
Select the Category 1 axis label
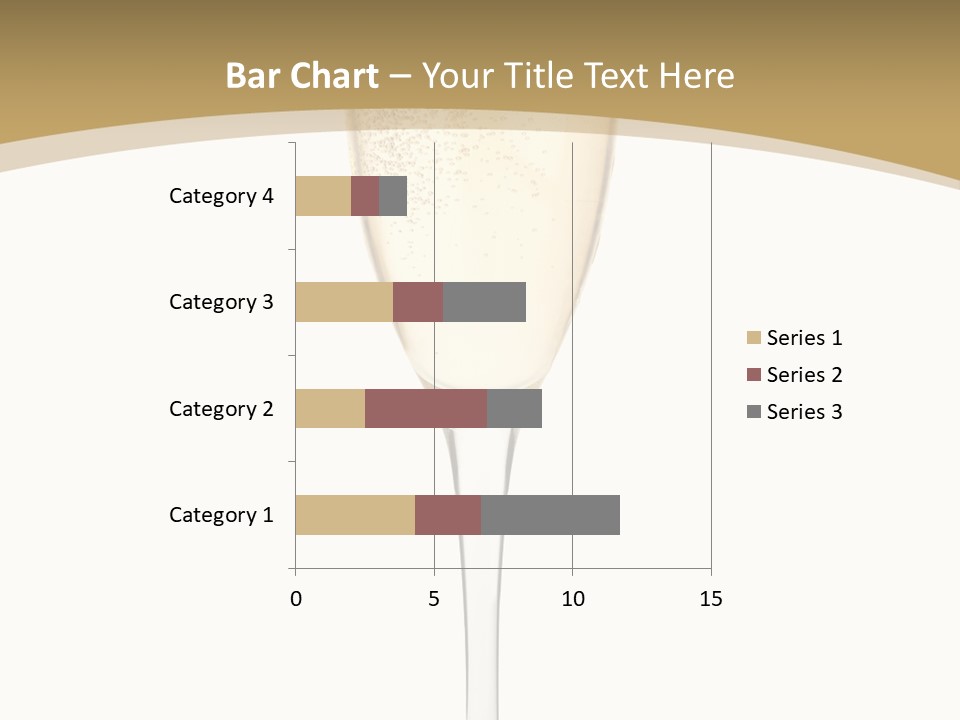[220, 515]
